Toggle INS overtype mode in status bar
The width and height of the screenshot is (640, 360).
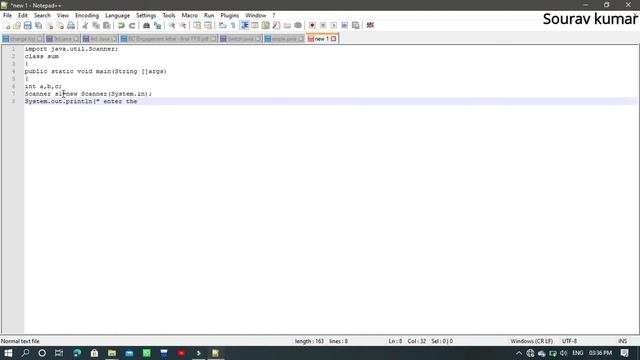pyautogui.click(x=622, y=341)
